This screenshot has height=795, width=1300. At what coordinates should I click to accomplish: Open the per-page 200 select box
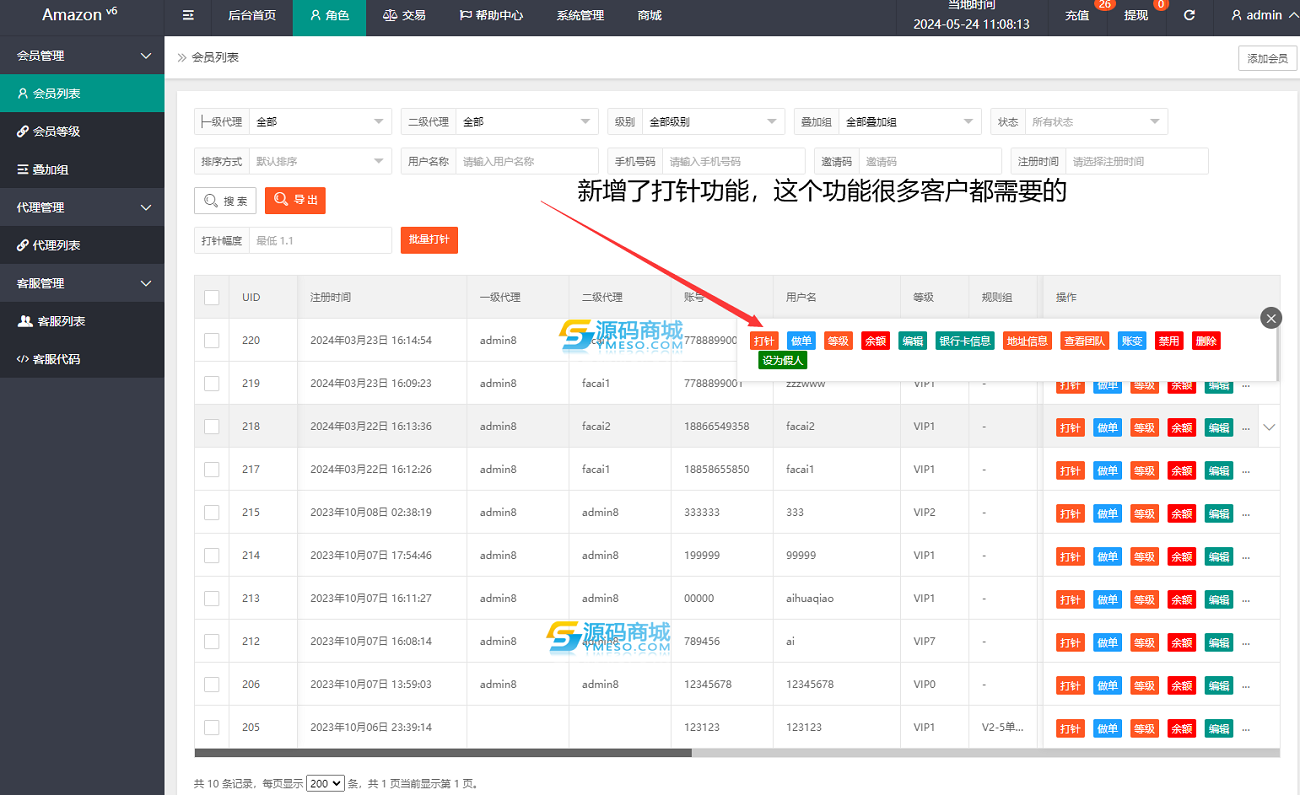coord(325,784)
